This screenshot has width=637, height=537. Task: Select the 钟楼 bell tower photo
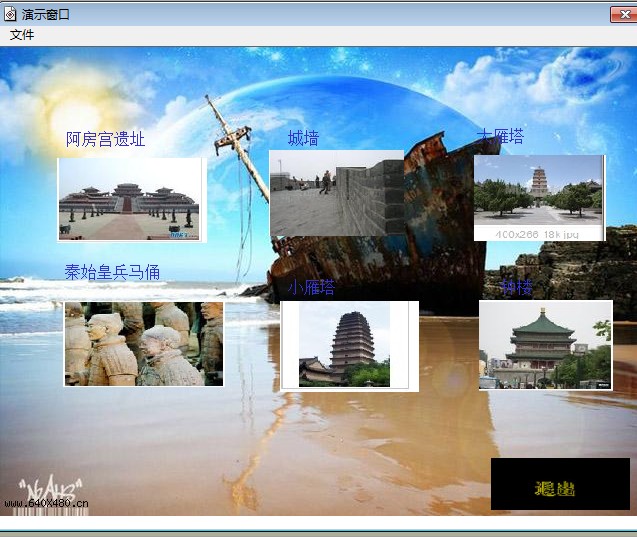[546, 345]
